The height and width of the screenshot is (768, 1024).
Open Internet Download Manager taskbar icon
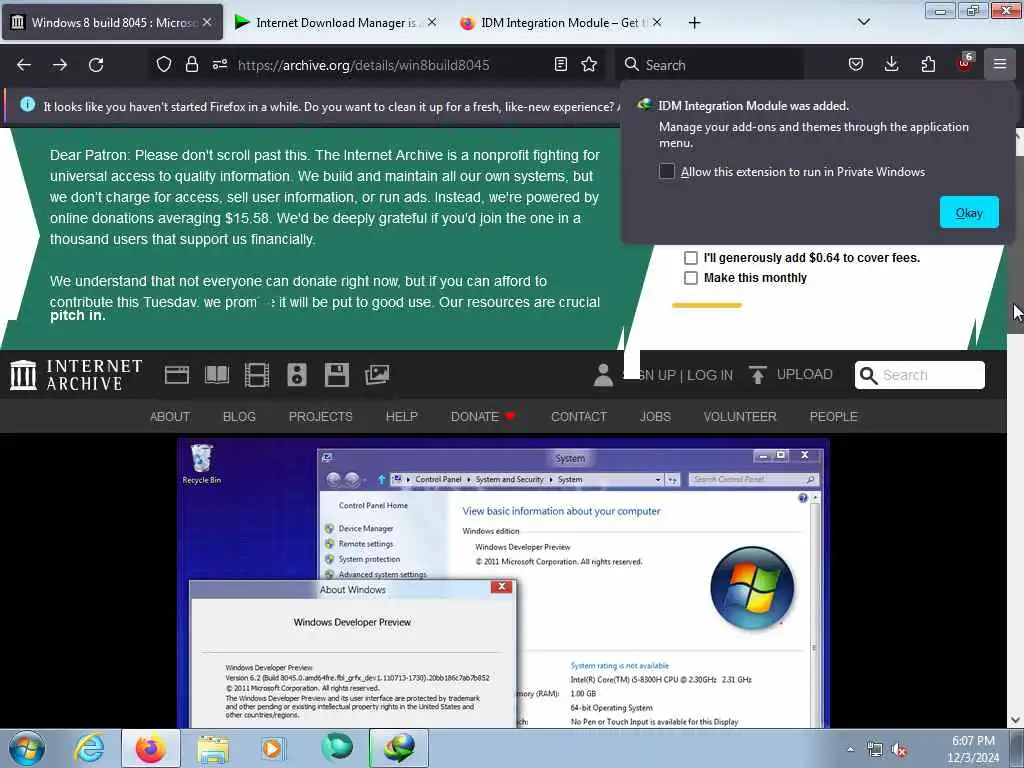[x=399, y=748]
